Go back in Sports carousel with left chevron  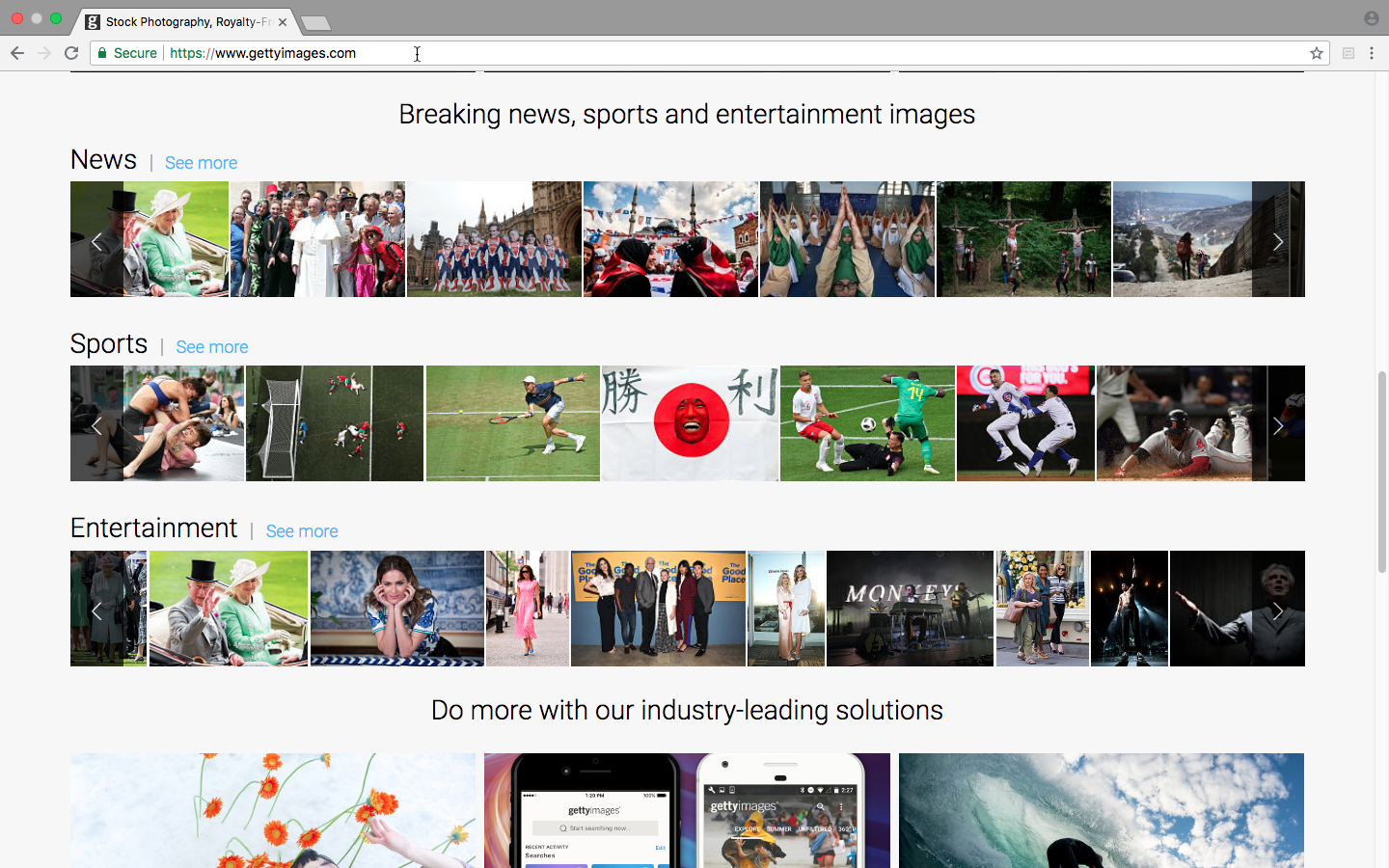(x=96, y=425)
